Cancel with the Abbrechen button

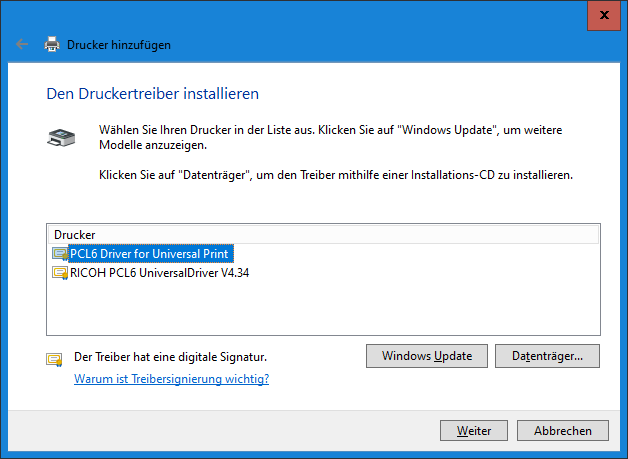[x=570, y=431]
